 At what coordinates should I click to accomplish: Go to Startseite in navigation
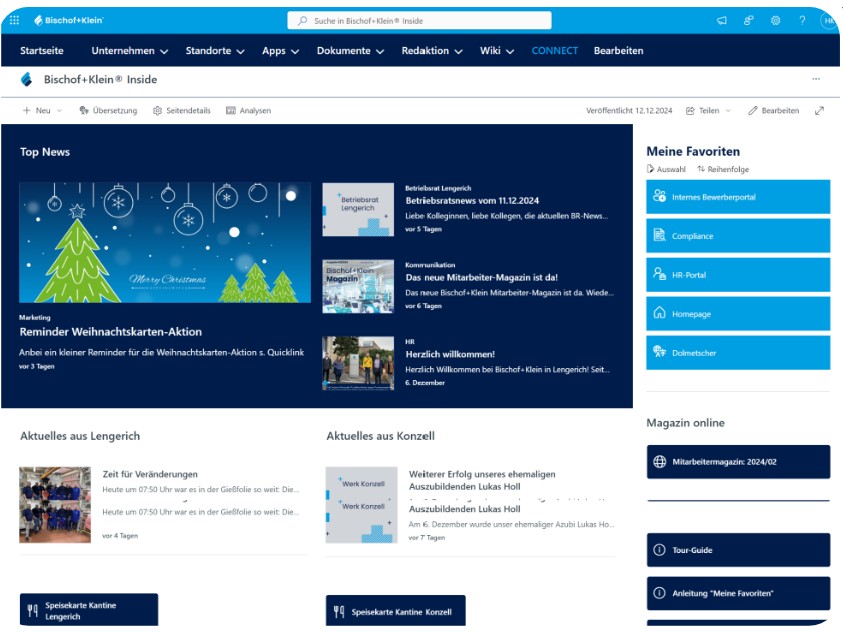point(41,51)
